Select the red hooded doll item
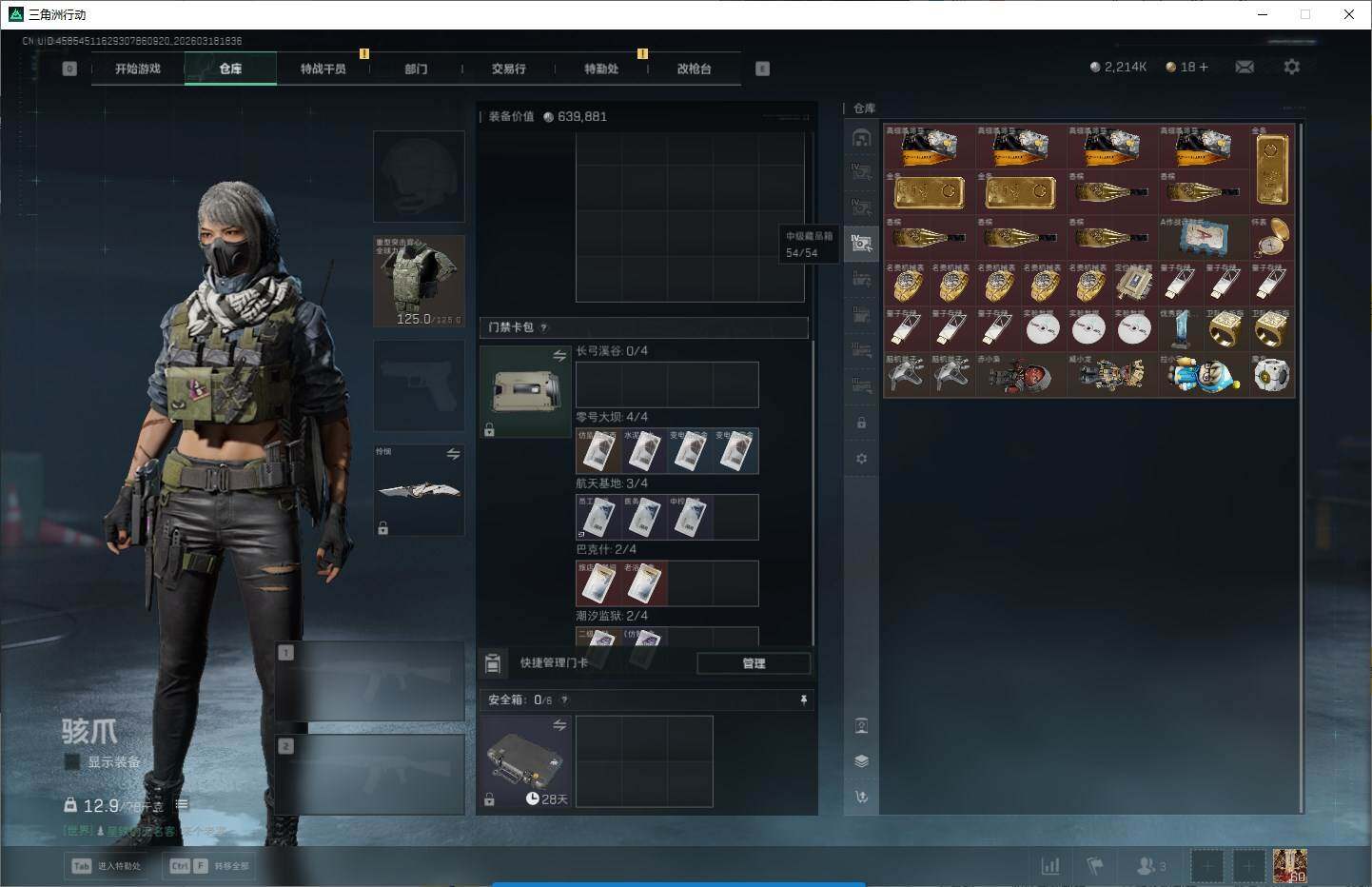 (x=1021, y=375)
